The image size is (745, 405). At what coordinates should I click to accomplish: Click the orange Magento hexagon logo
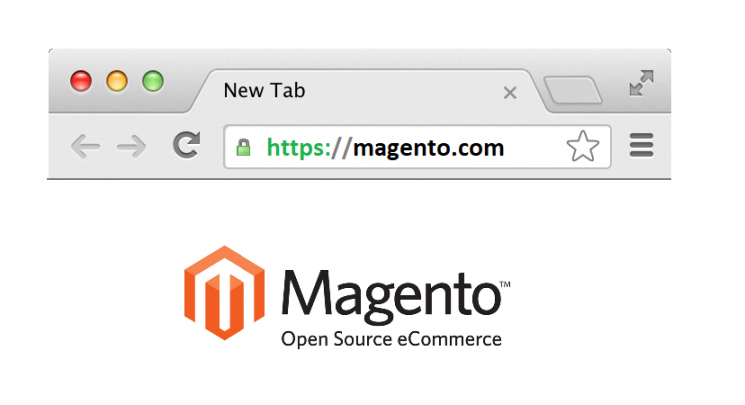coord(224,293)
